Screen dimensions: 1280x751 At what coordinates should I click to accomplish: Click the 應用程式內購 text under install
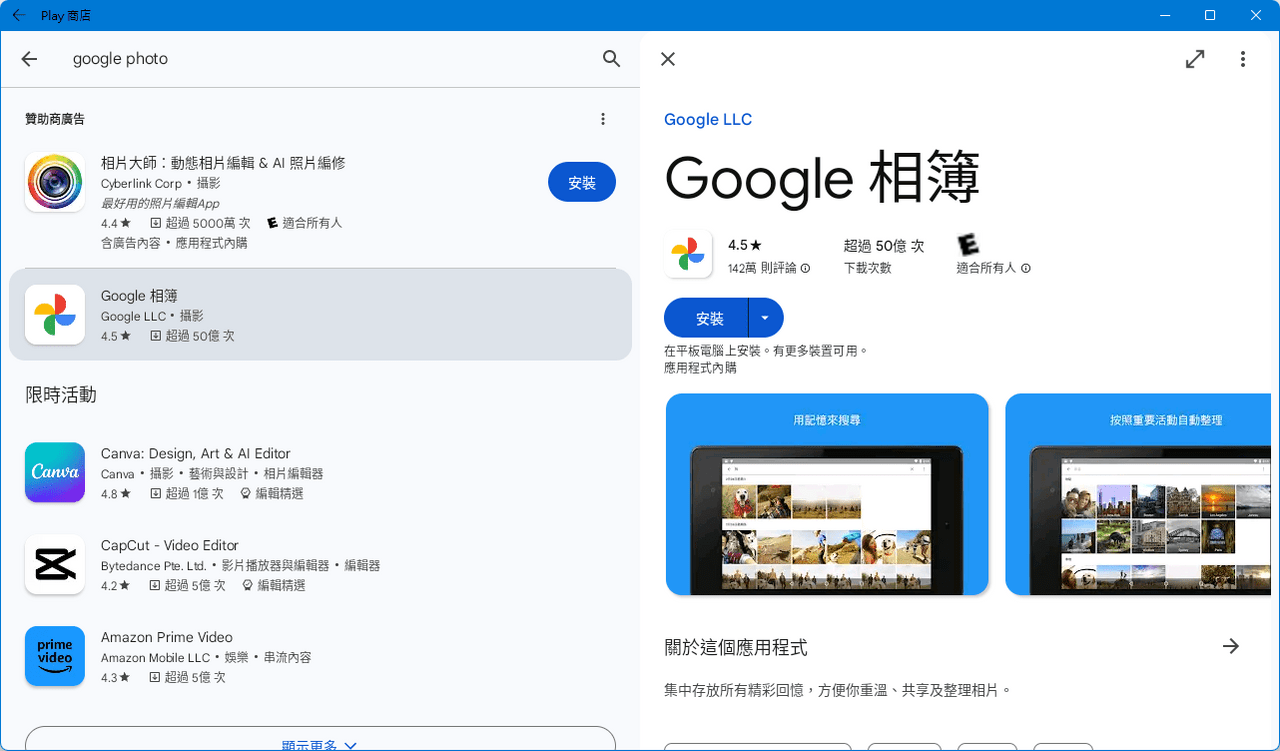pos(700,368)
